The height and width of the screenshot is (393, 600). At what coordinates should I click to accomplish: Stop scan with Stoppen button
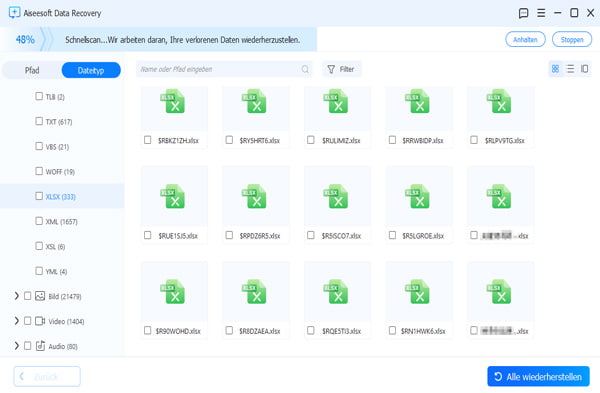coord(572,39)
